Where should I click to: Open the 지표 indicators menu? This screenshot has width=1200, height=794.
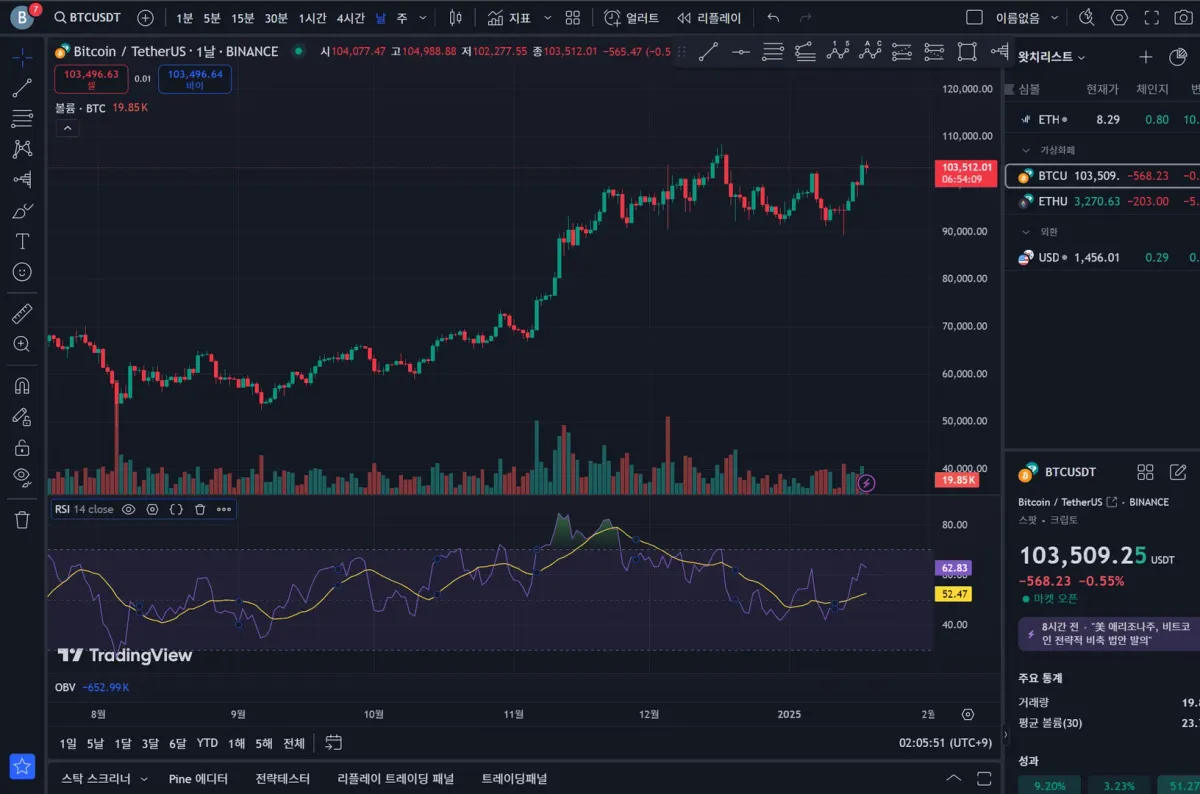(x=509, y=18)
